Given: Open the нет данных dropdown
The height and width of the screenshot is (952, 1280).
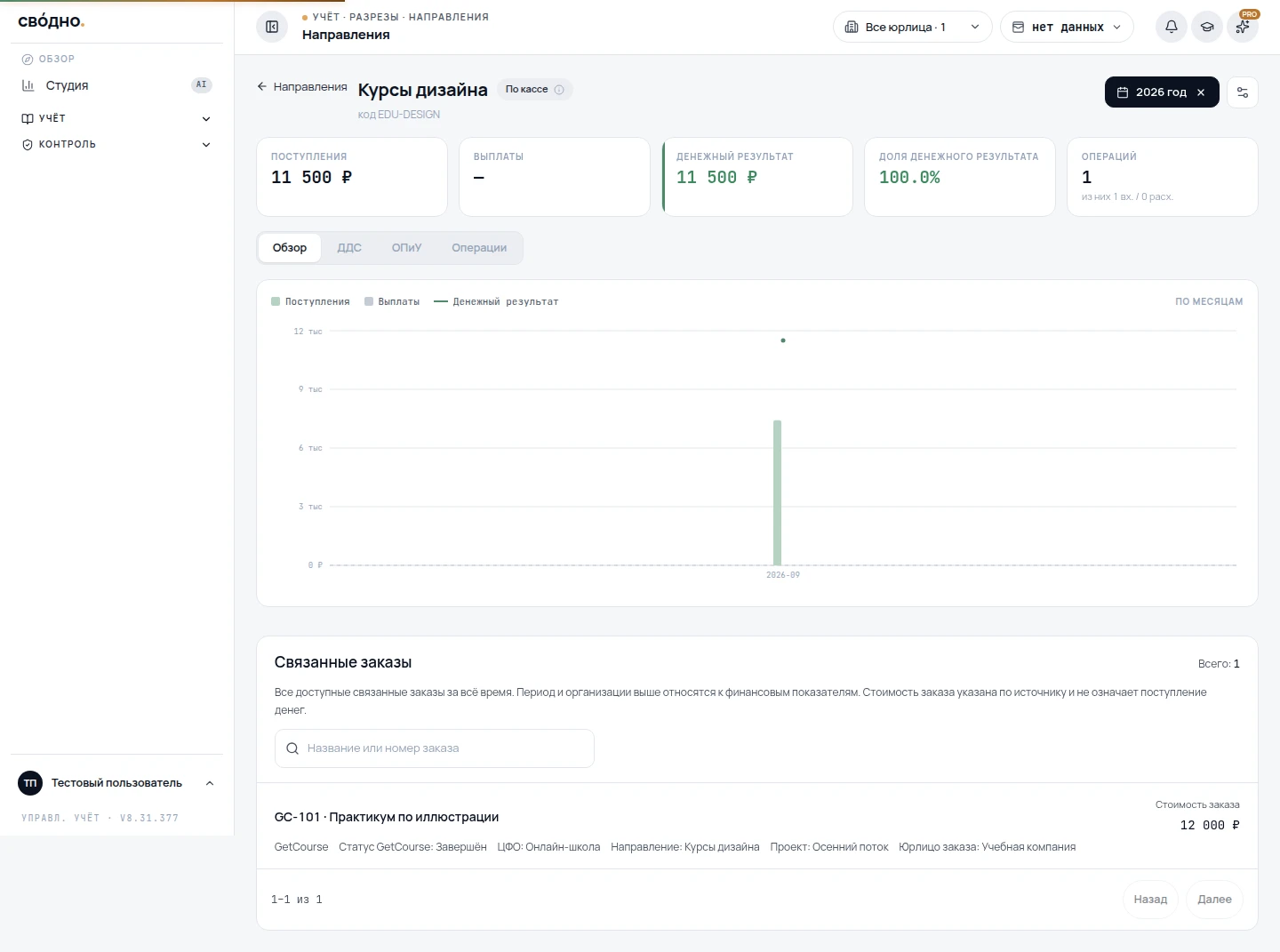Looking at the screenshot, I should (x=1067, y=27).
